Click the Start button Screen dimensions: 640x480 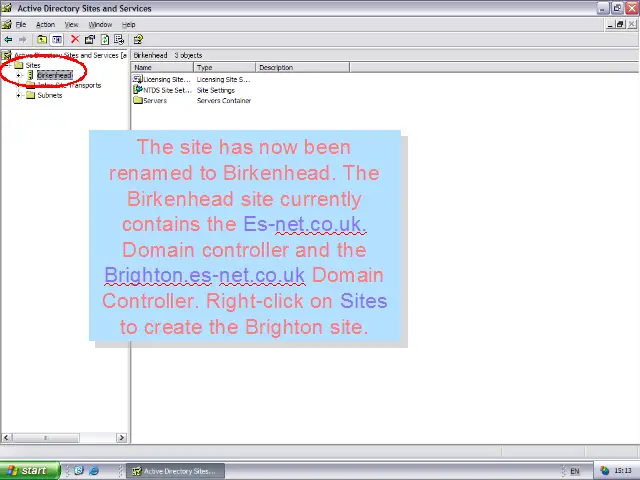[30, 471]
